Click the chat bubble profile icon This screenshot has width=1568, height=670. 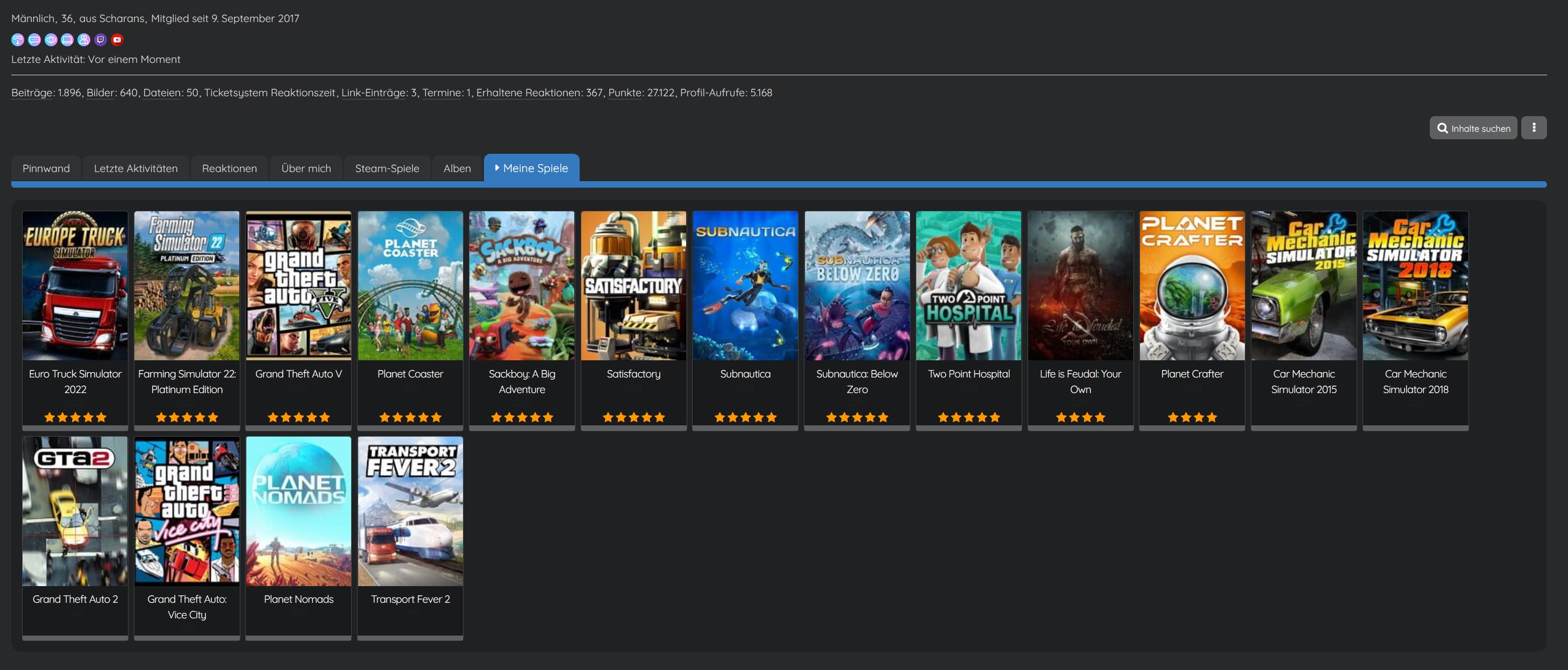click(x=35, y=40)
